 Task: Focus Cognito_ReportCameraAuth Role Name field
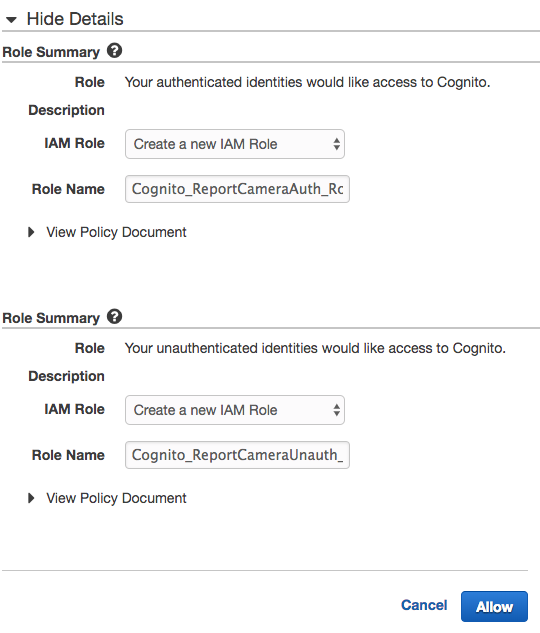pos(237,189)
